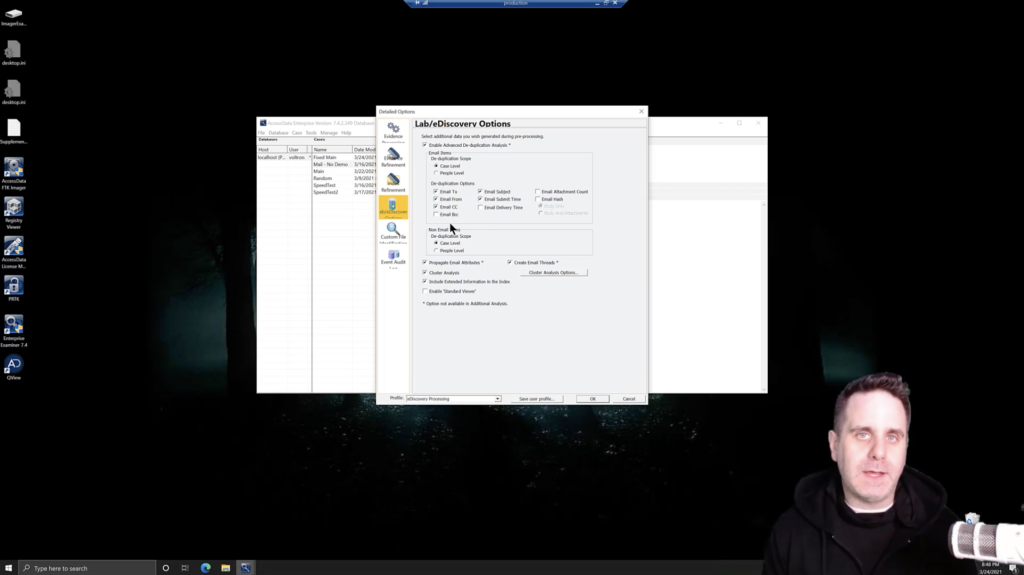Select People Level under Non Email Items

pos(436,250)
